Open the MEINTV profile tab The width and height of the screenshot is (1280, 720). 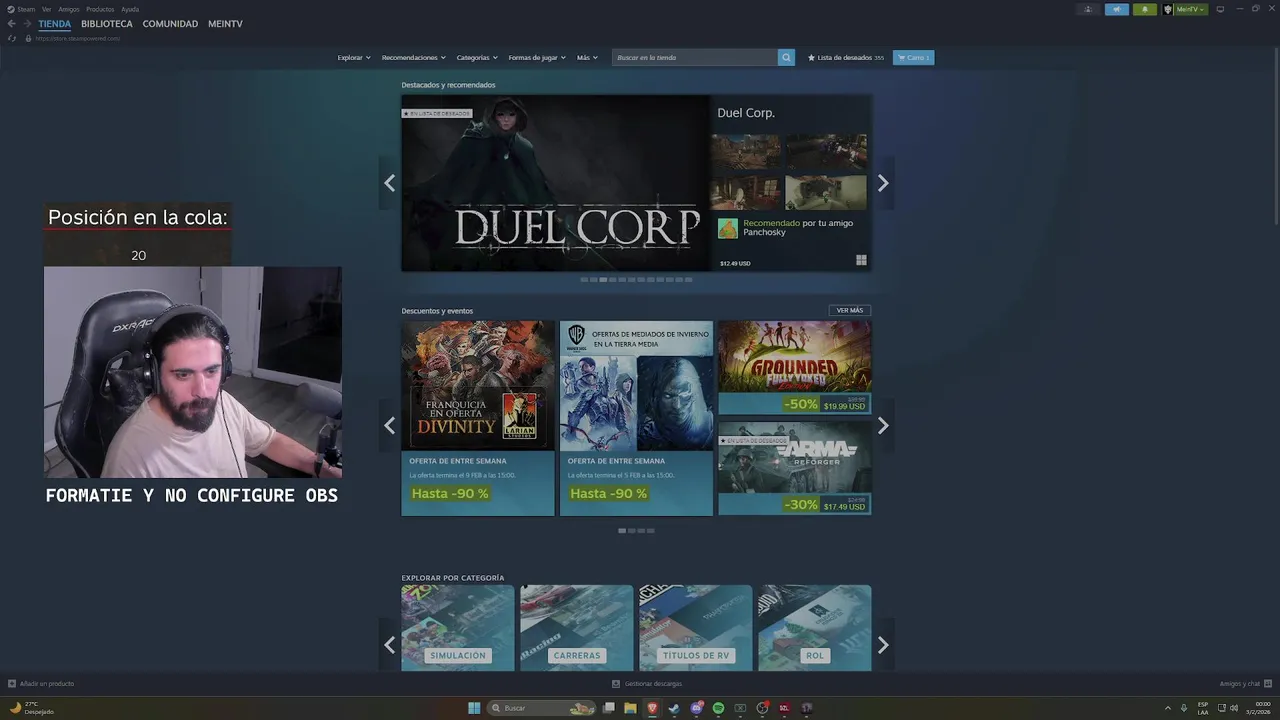tap(225, 24)
